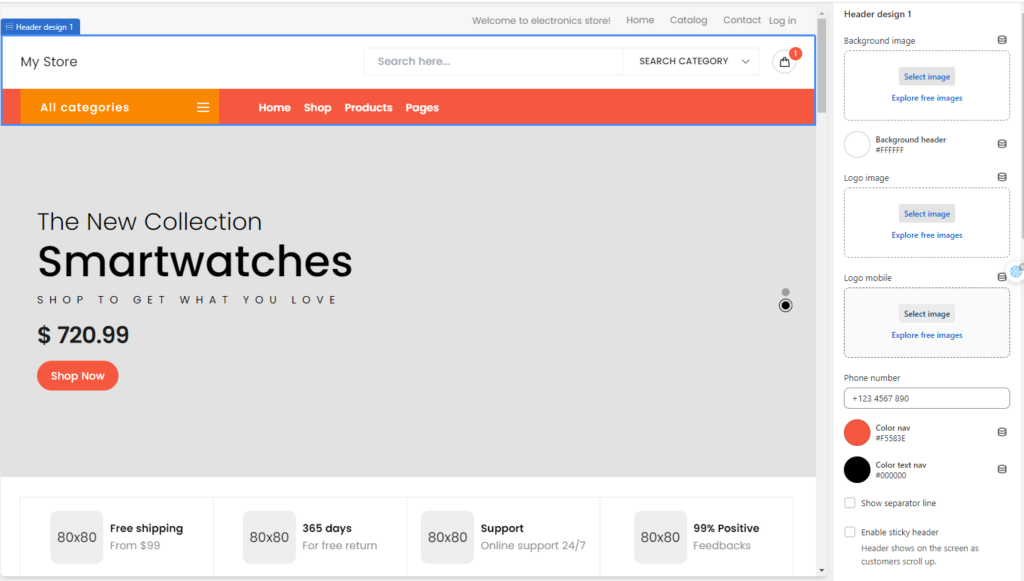Click Select image under Background image

point(927,76)
